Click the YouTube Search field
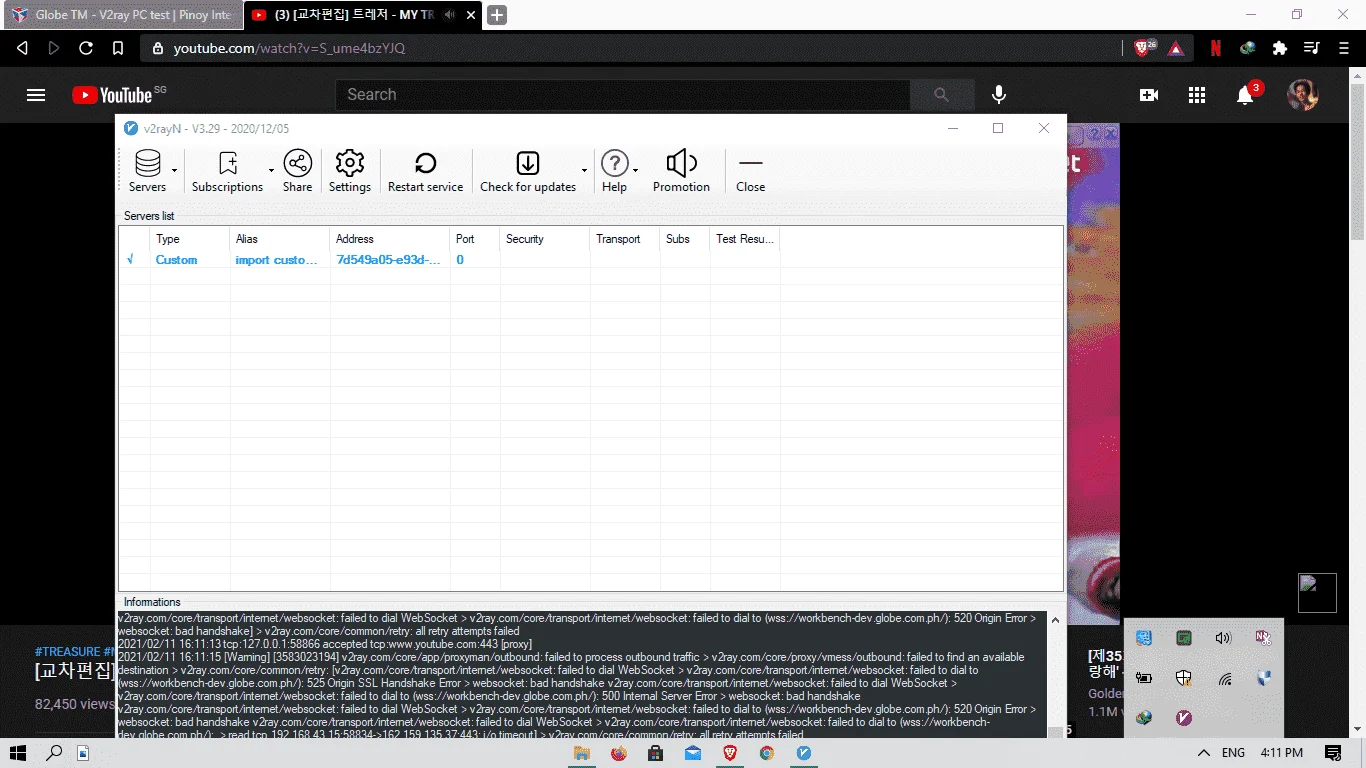This screenshot has height=768, width=1366. tap(622, 95)
